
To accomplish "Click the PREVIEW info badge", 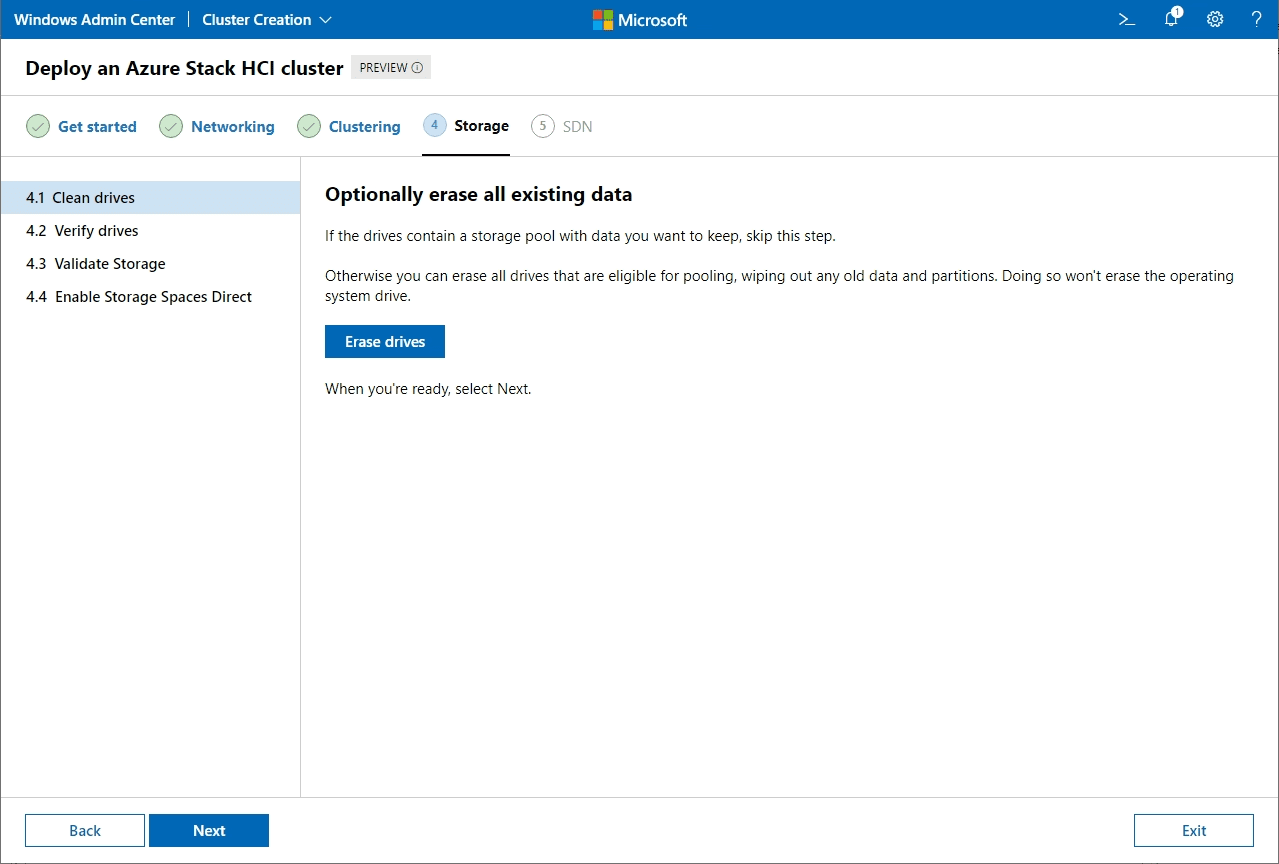I will 391,68.
